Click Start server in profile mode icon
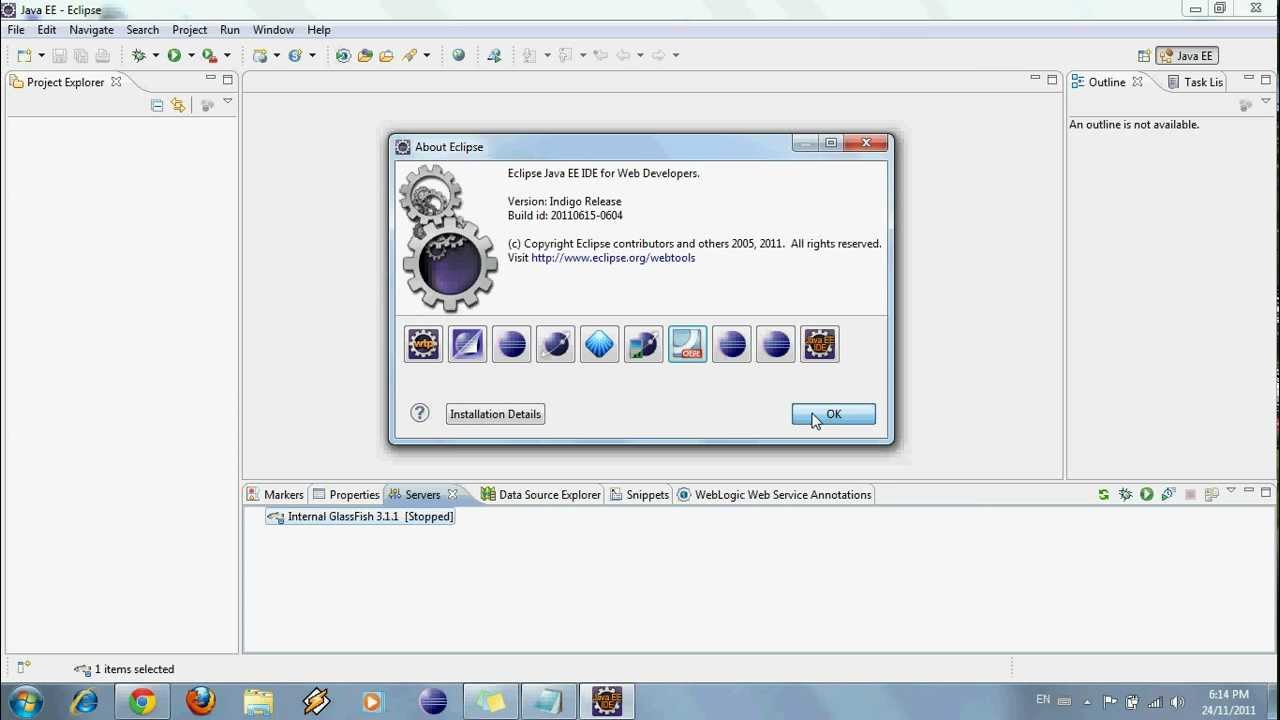This screenshot has height=720, width=1280. [x=1168, y=495]
